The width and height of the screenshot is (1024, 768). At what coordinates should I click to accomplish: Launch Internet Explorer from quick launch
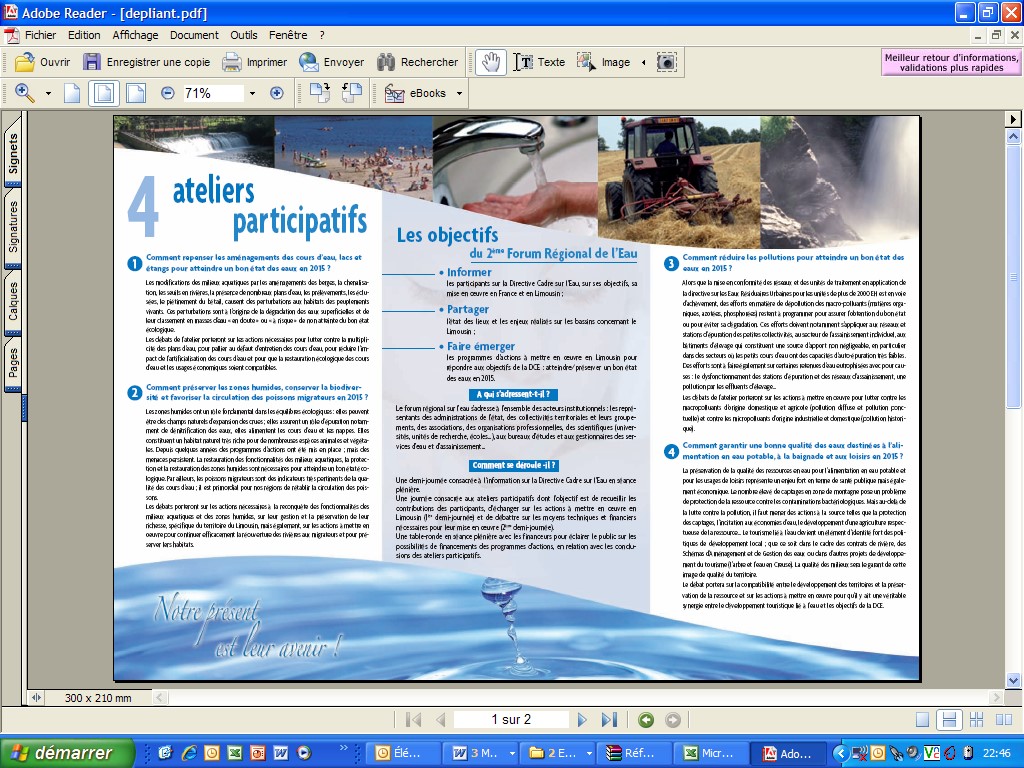pos(189,752)
